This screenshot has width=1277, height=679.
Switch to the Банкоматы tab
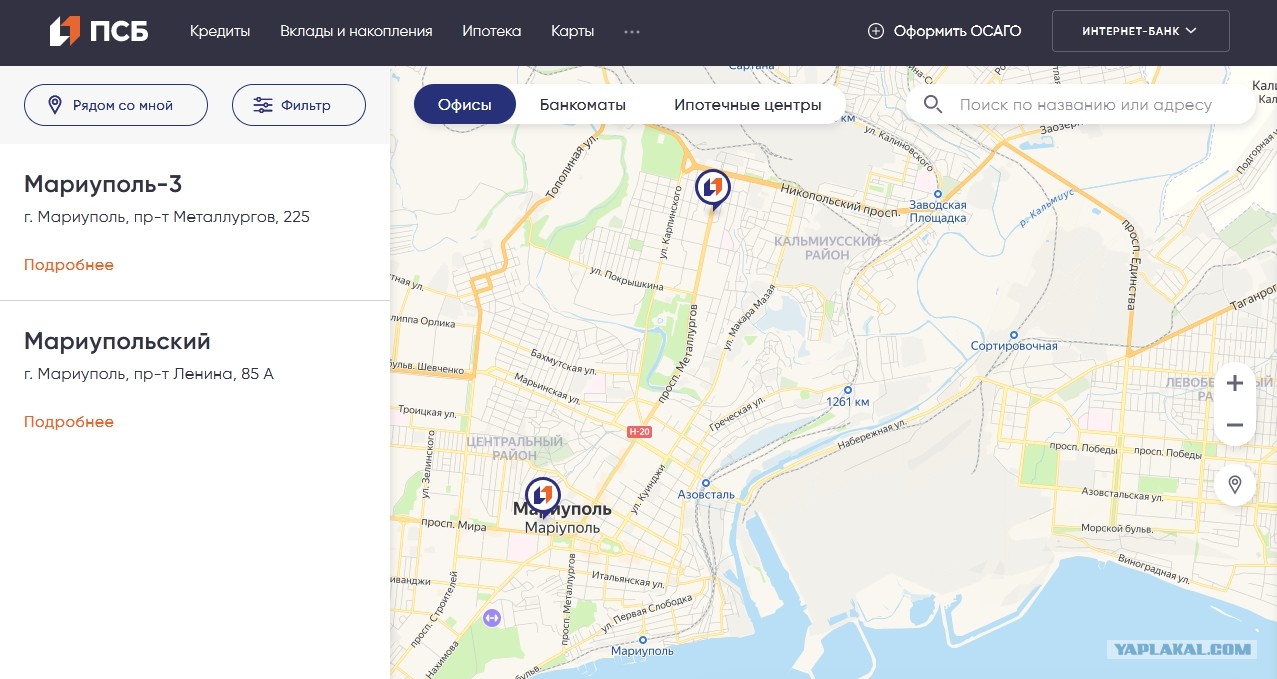[x=583, y=105]
